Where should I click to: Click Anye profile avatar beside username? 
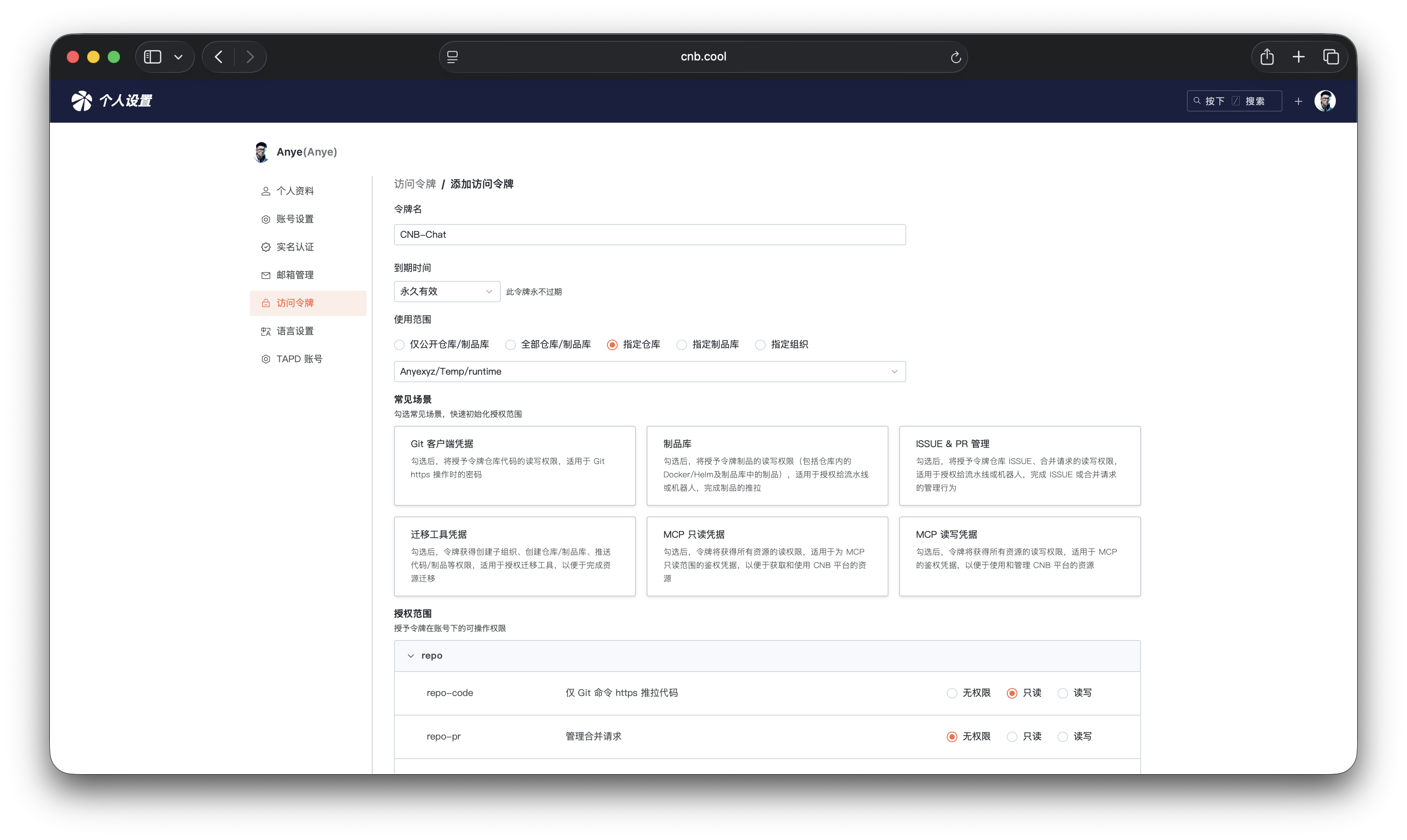[261, 152]
